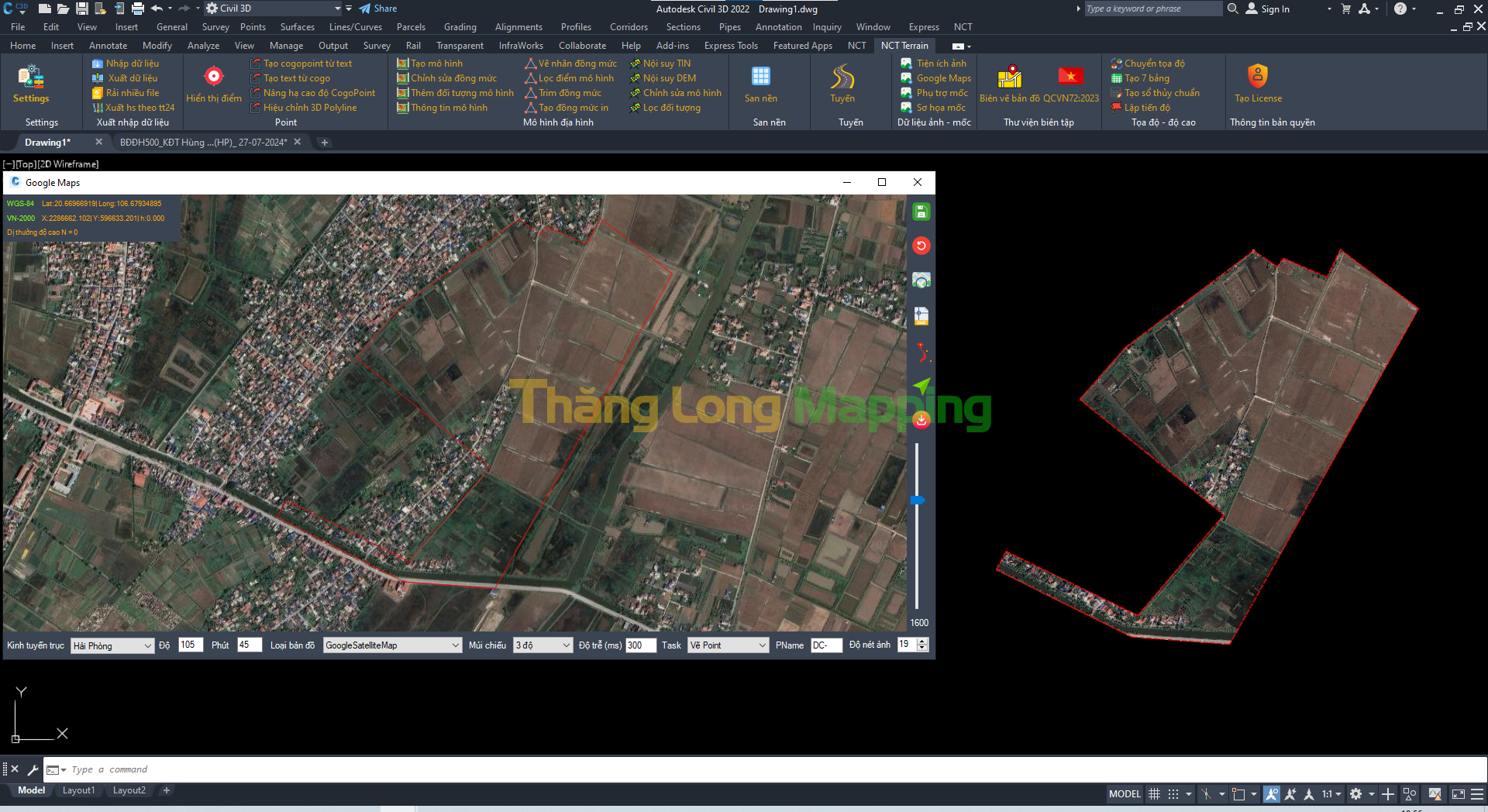This screenshot has width=1488, height=812.
Task: Click Nhập dữ liệu button
Action: (x=132, y=64)
